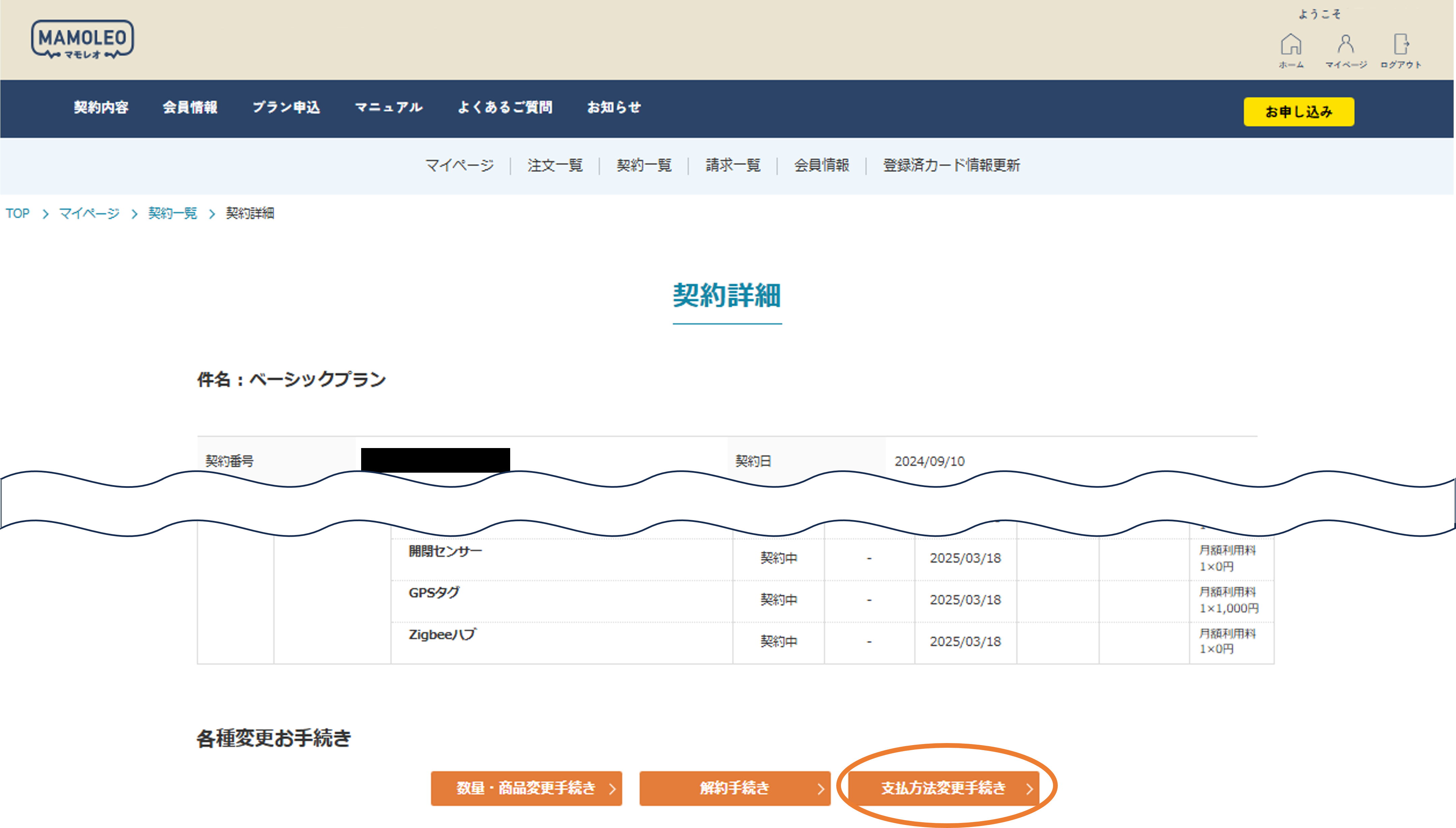Click 数量・商品変更手続き button
The width and height of the screenshot is (1456, 828).
pos(526,788)
